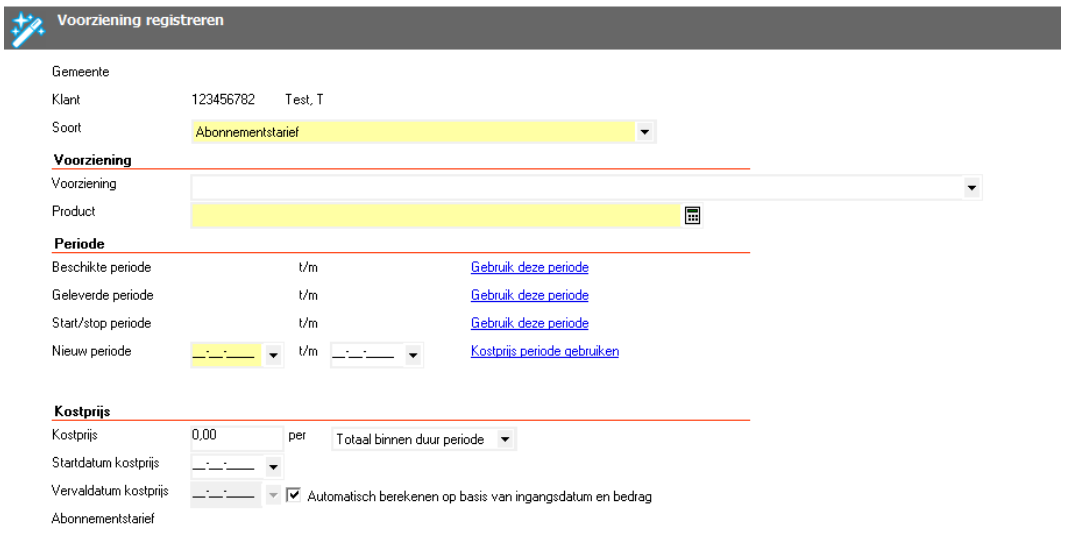This screenshot has height=540, width=1068.
Task: Click the Kostprijs amount field showing 0,00
Action: coord(236,437)
